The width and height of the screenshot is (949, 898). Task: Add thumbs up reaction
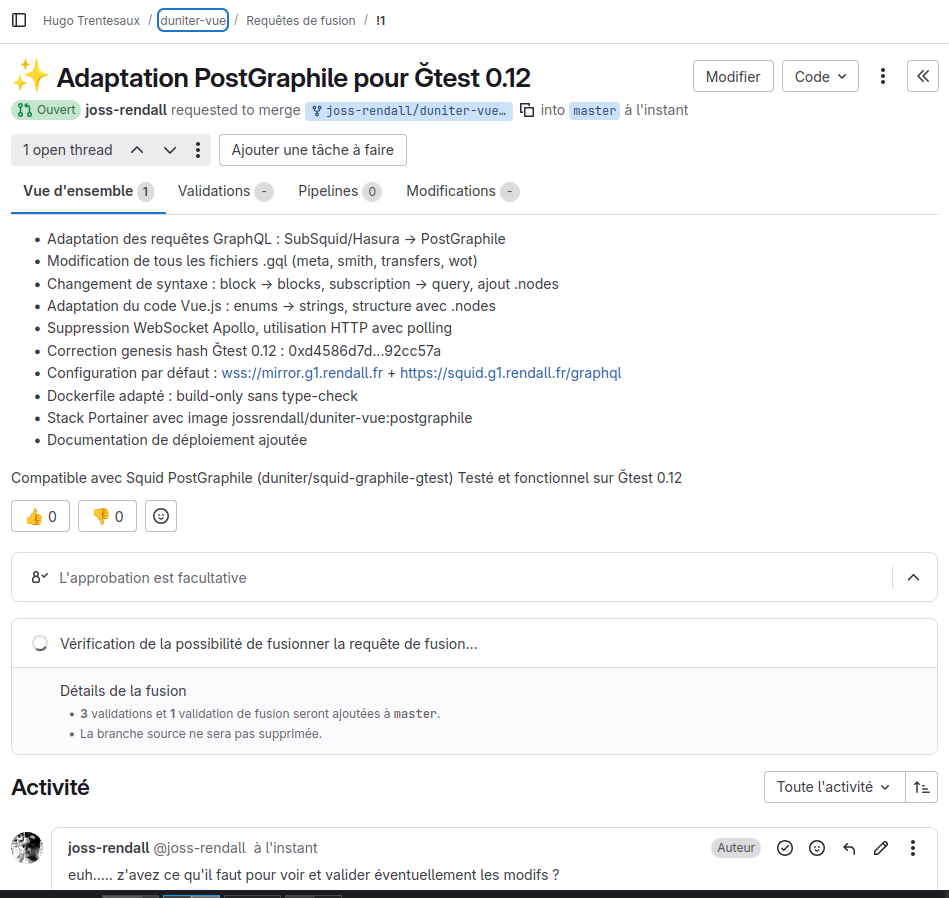point(40,516)
